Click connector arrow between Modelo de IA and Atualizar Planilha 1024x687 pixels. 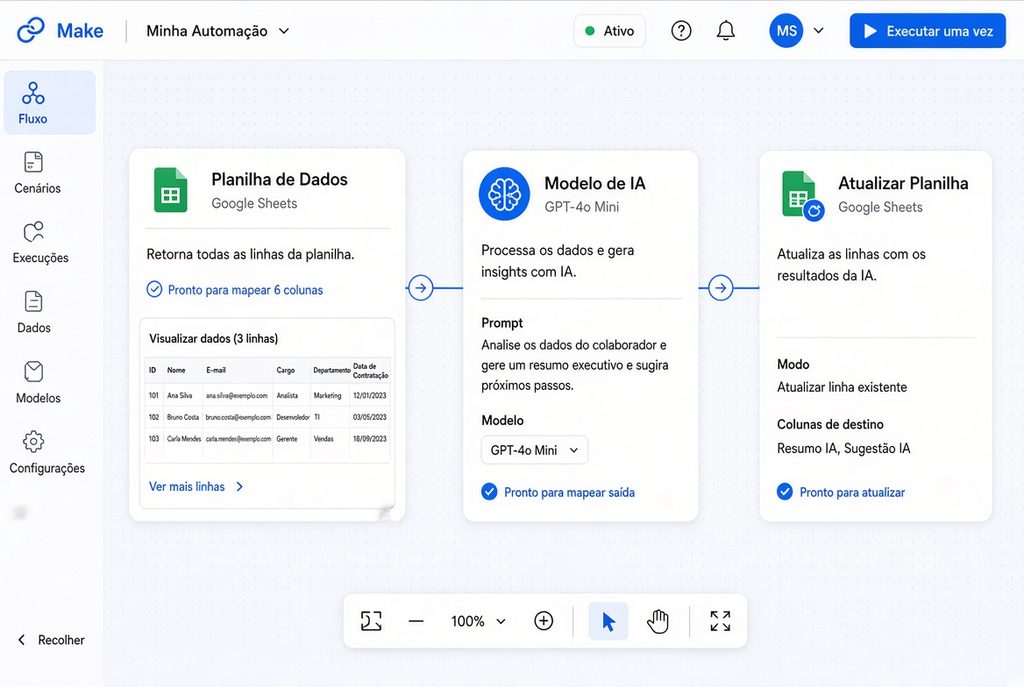(720, 287)
